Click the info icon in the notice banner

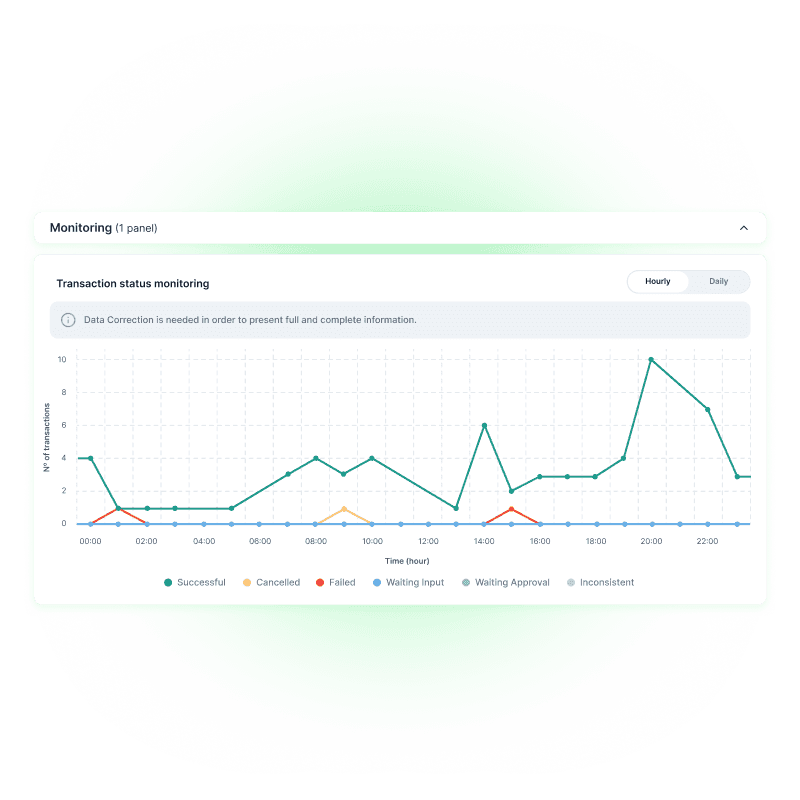(67, 319)
